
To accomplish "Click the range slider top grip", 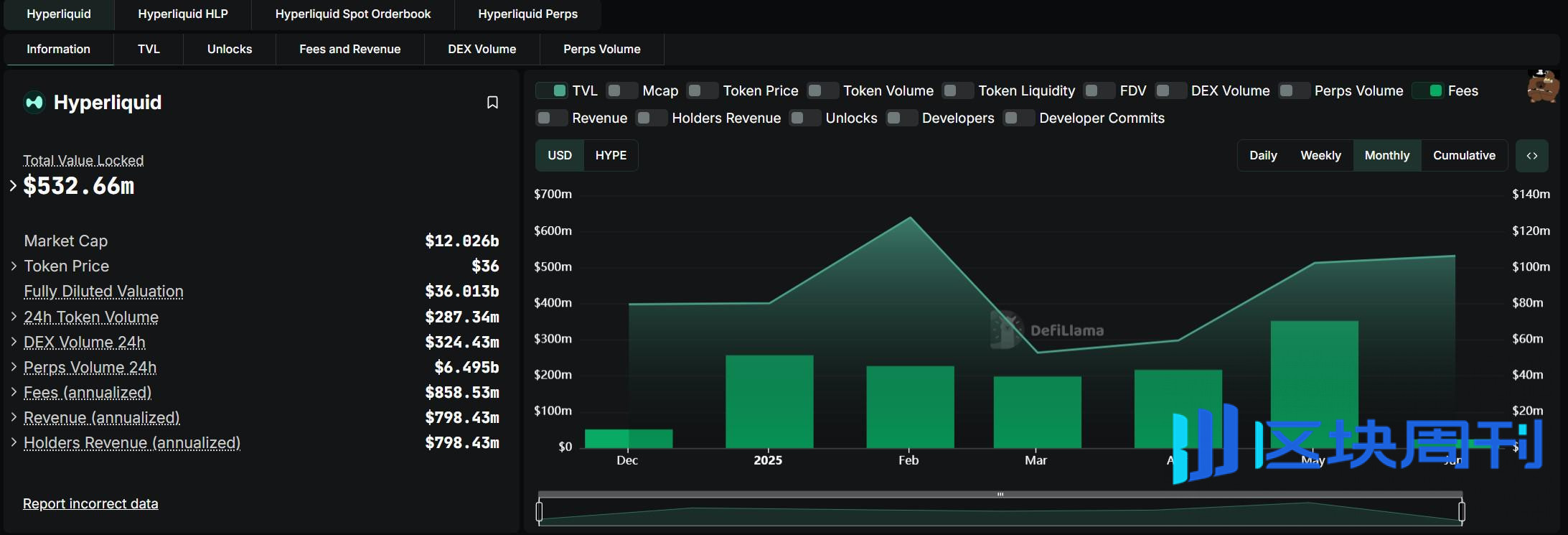I will 1000,494.
